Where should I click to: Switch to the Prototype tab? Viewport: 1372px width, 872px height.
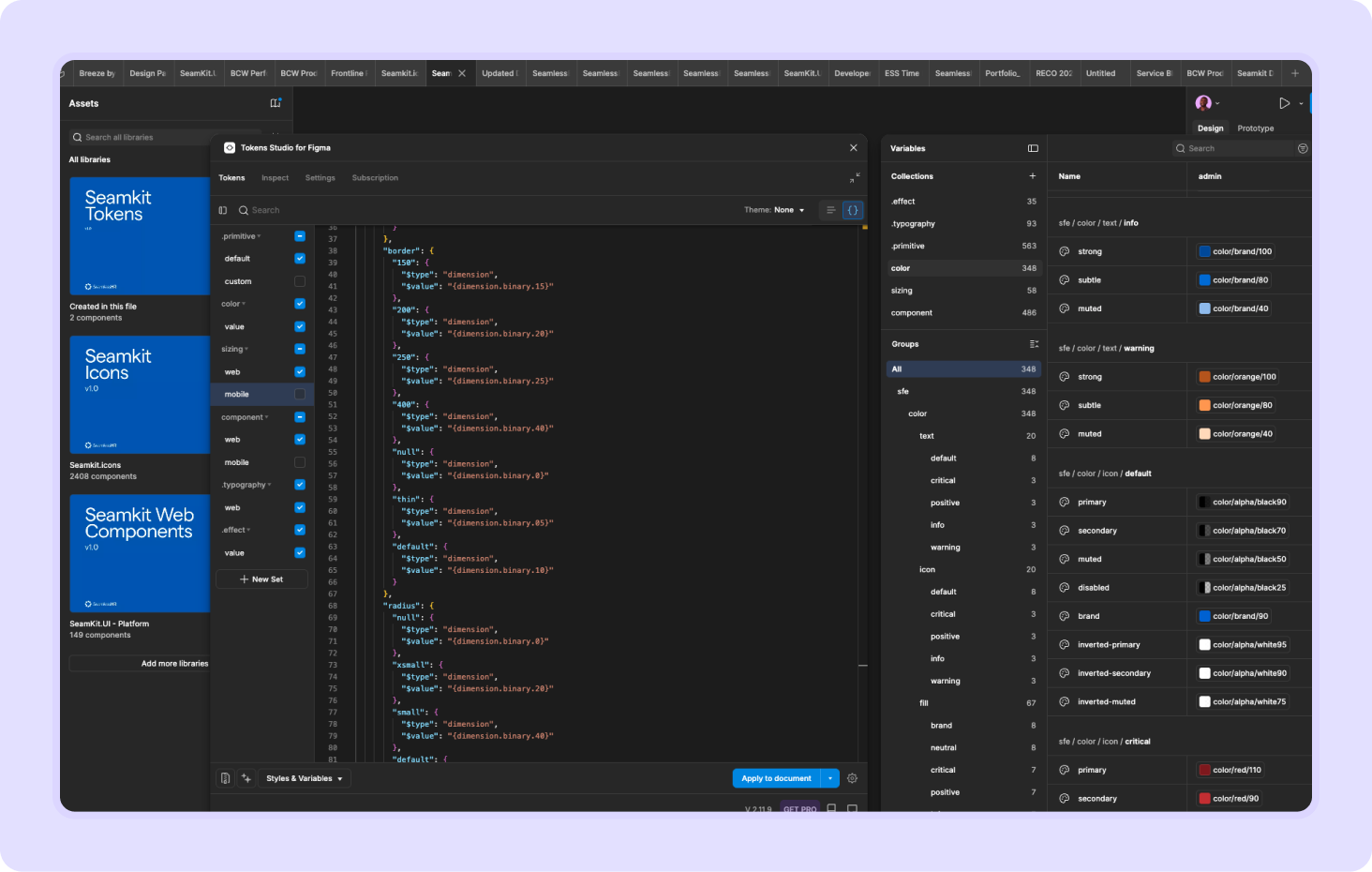[x=1256, y=128]
